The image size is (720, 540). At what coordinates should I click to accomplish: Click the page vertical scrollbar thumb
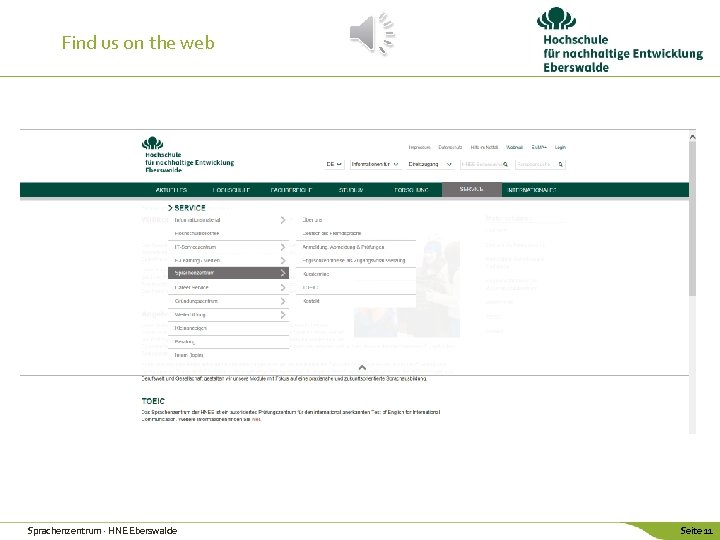point(692,219)
